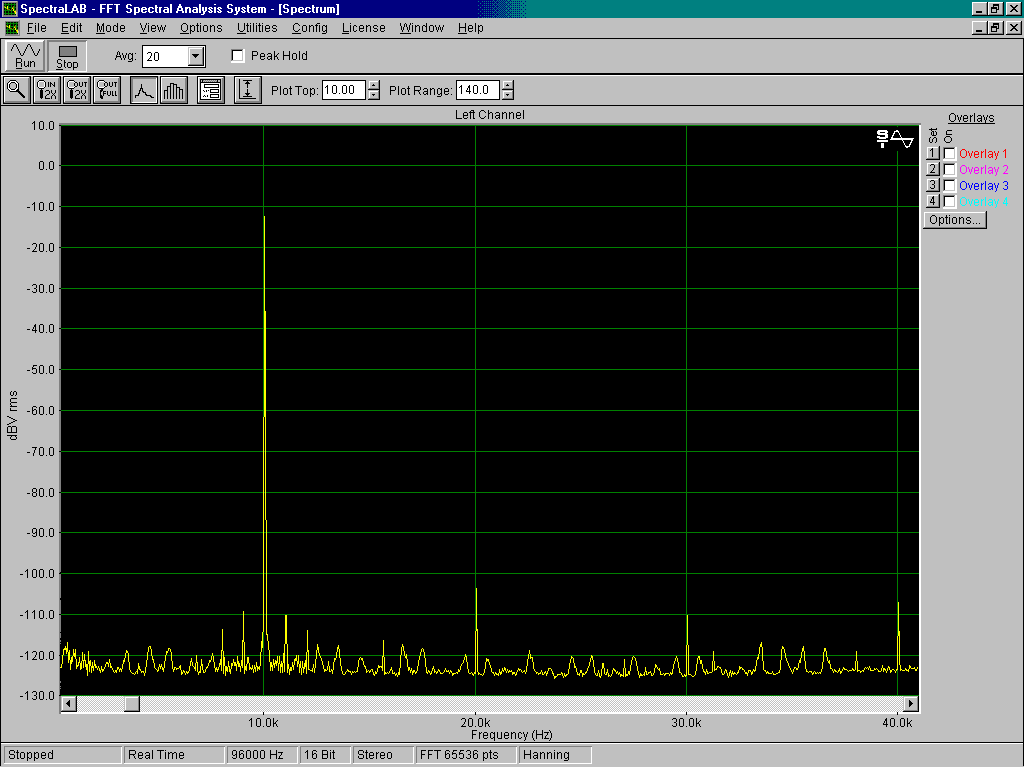Open the File menu
Viewport: 1024px width, 768px height.
click(36, 28)
